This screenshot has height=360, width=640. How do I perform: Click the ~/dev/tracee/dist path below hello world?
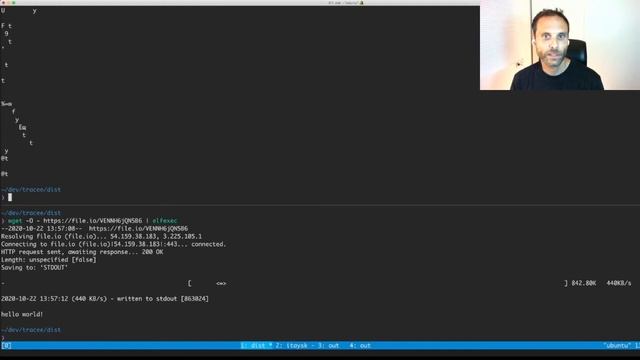tap(31, 330)
